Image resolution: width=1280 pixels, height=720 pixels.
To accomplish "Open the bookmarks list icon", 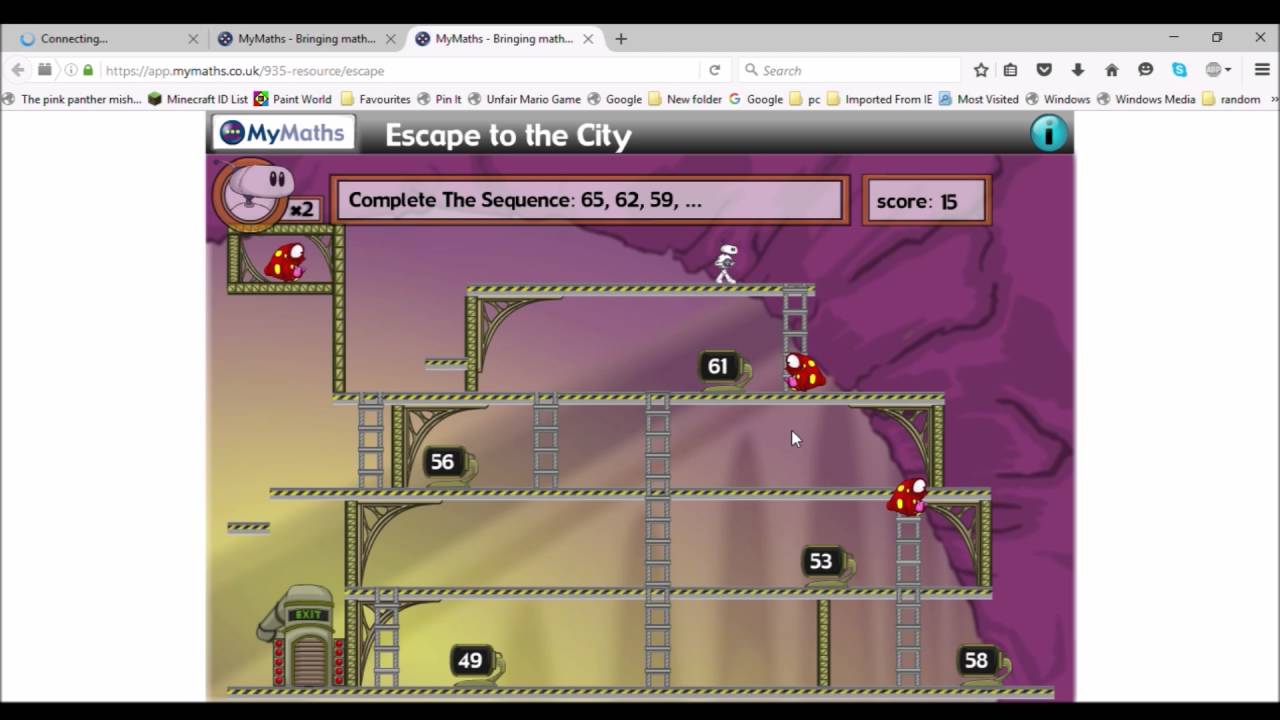I will tap(1010, 70).
